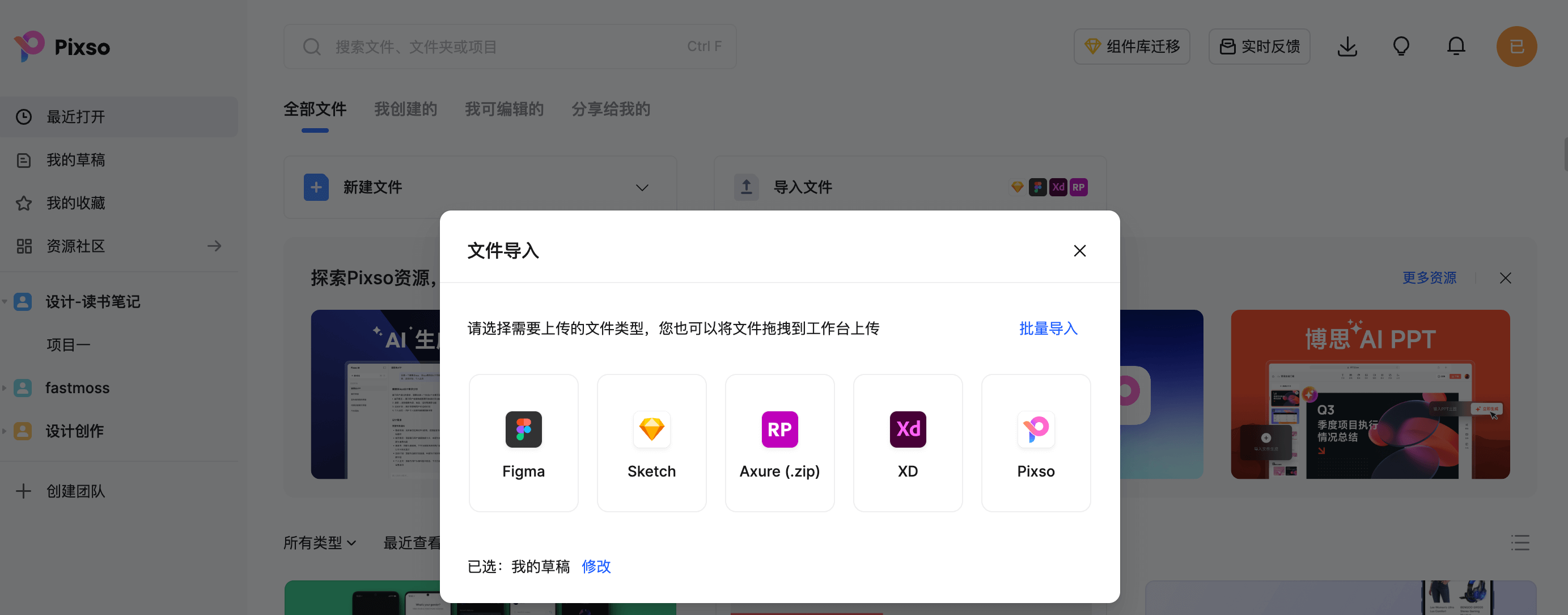Choose Sketch import option
This screenshot has height=615, width=1568.
[x=651, y=443]
